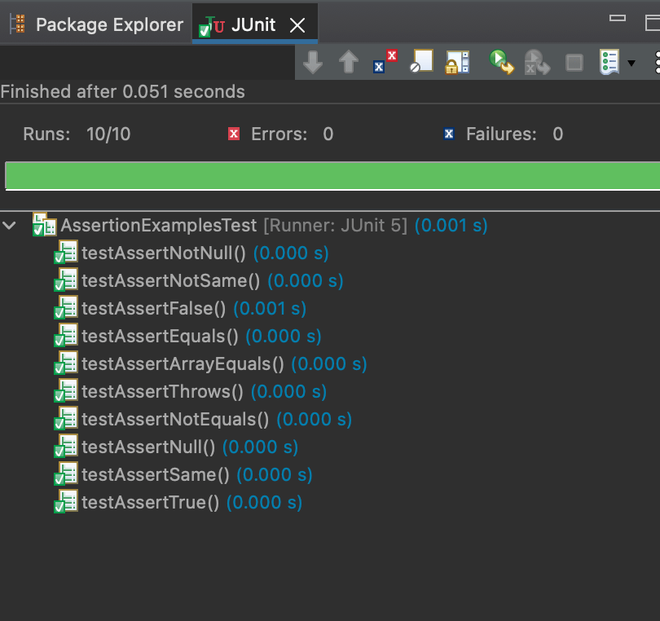Click the testAssertSame passed icon
660x621 pixels.
click(66, 474)
